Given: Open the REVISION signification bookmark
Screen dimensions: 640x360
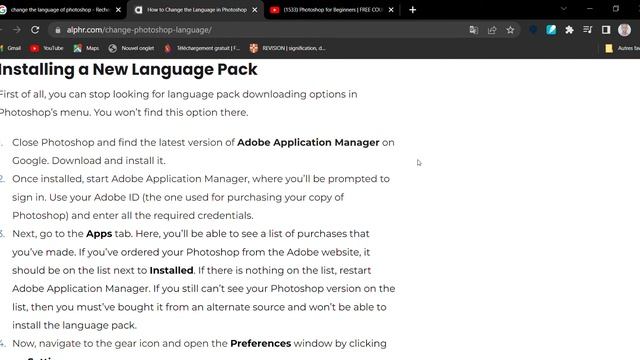Looking at the screenshot, I should [288, 48].
